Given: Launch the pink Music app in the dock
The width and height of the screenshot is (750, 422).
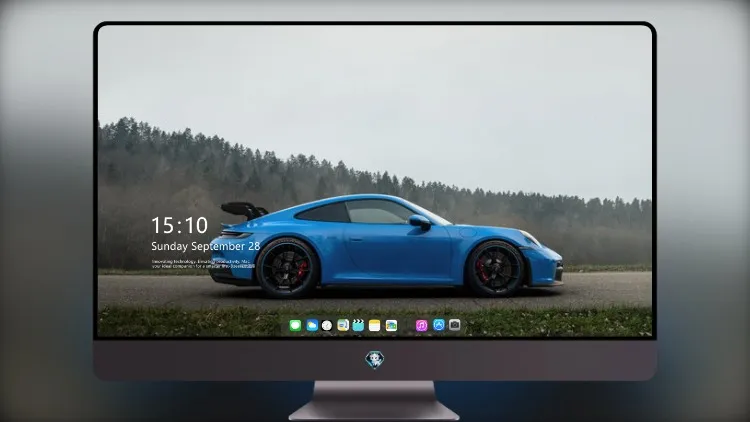Looking at the screenshot, I should pos(421,325).
